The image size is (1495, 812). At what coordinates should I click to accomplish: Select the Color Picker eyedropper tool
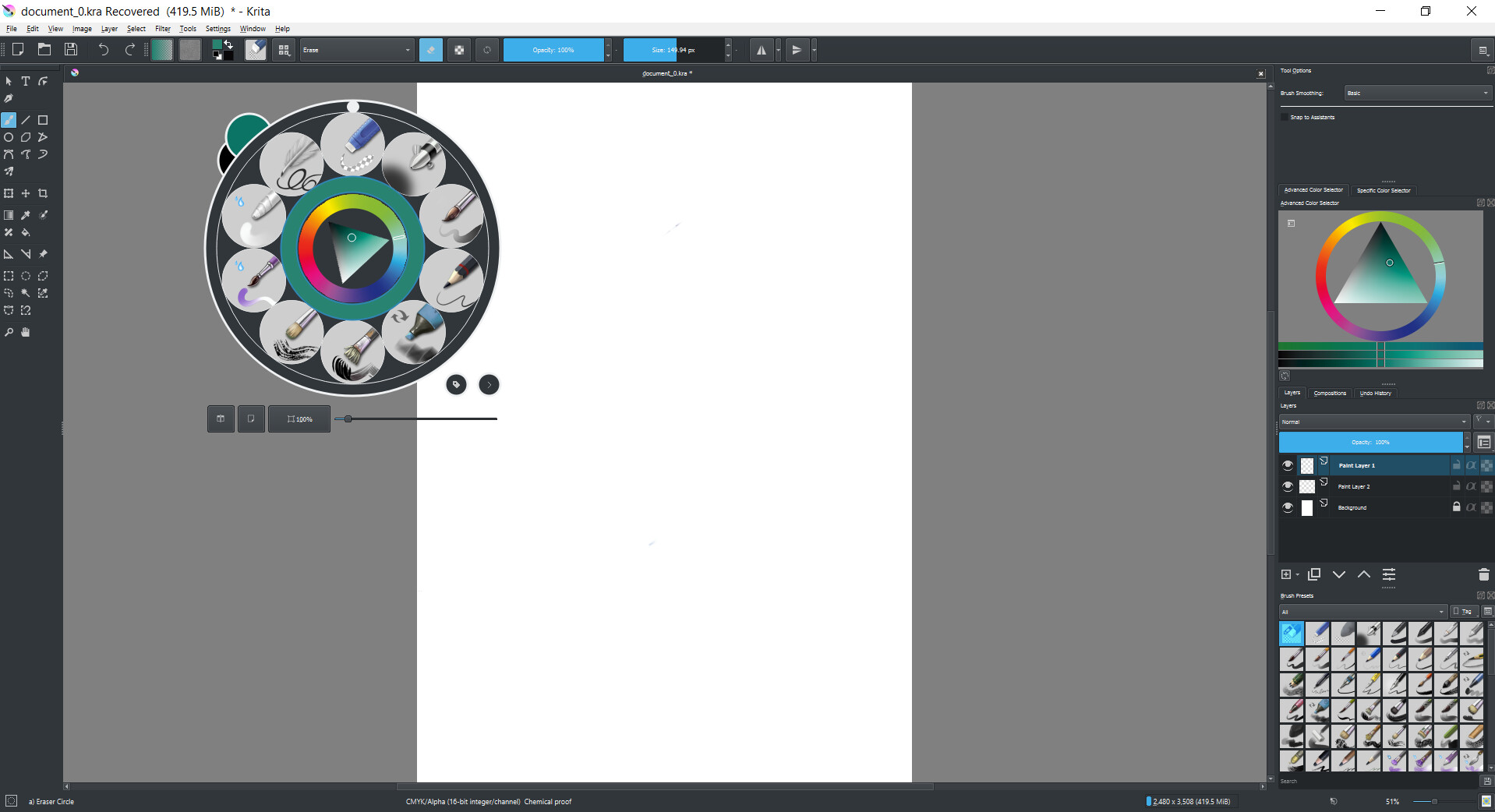tap(26, 215)
